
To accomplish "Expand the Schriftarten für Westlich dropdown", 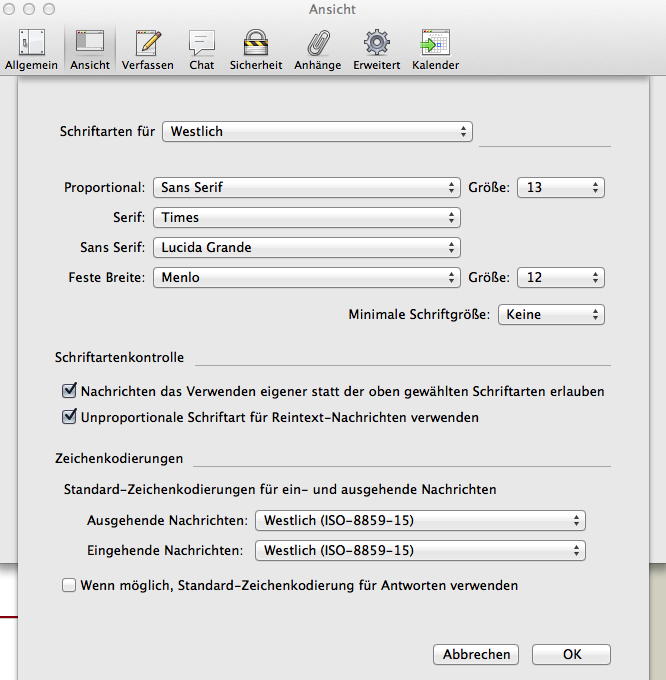I will point(316,131).
